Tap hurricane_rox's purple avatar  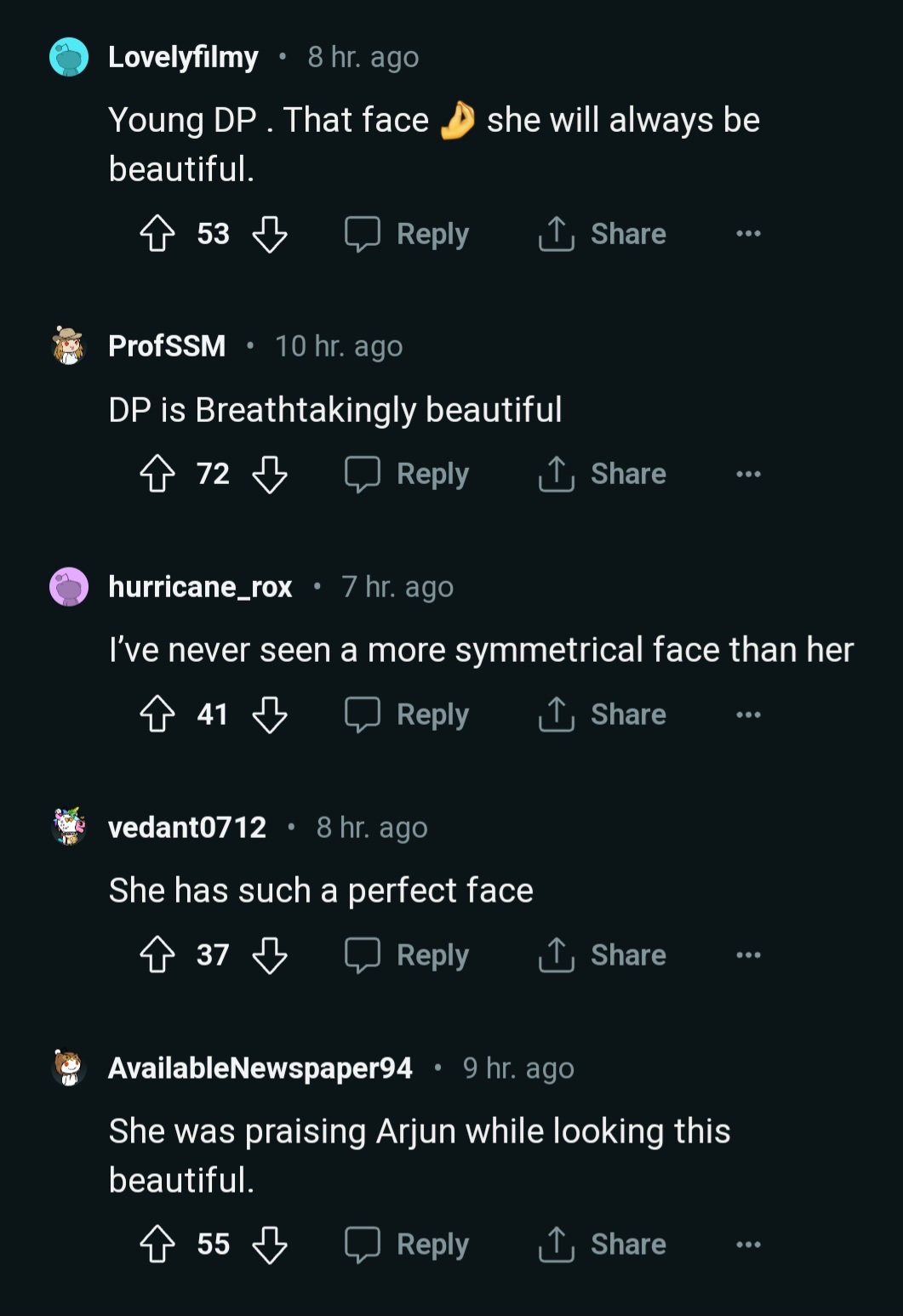[x=69, y=587]
